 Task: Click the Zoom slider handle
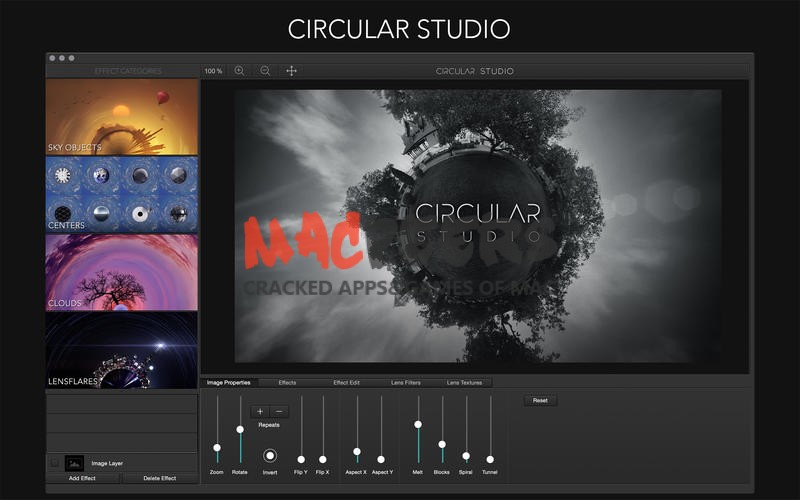[217, 447]
